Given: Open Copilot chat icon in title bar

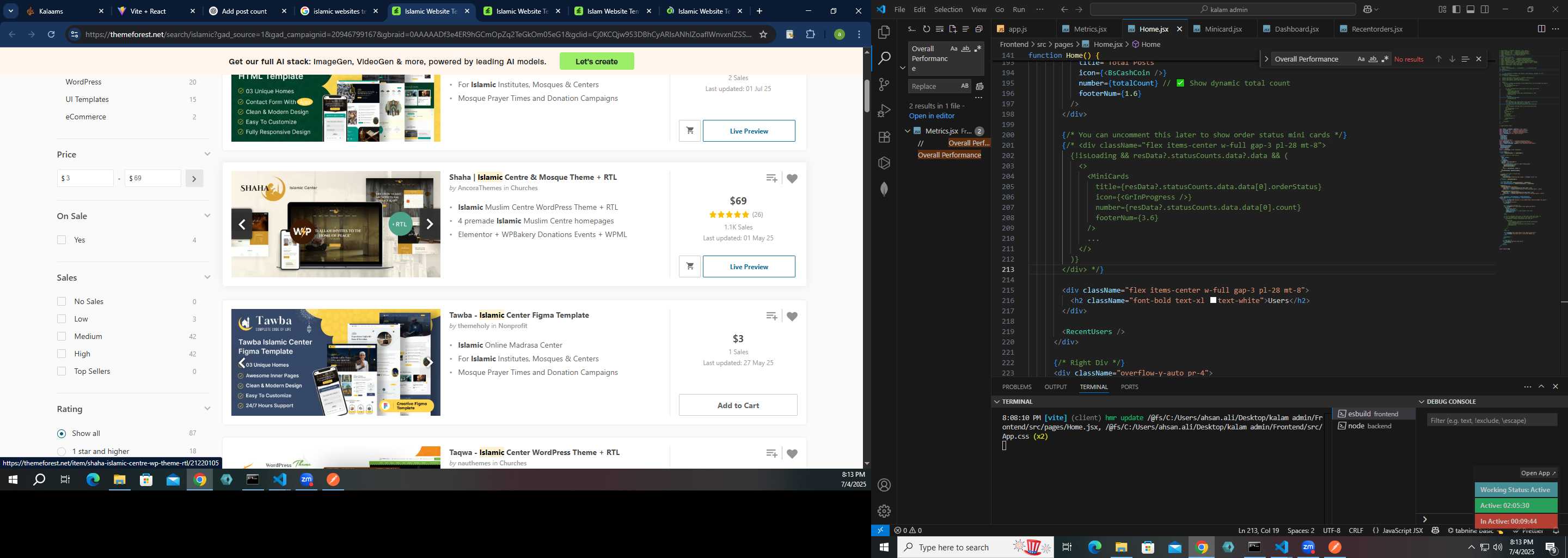Looking at the screenshot, I should (x=1367, y=9).
